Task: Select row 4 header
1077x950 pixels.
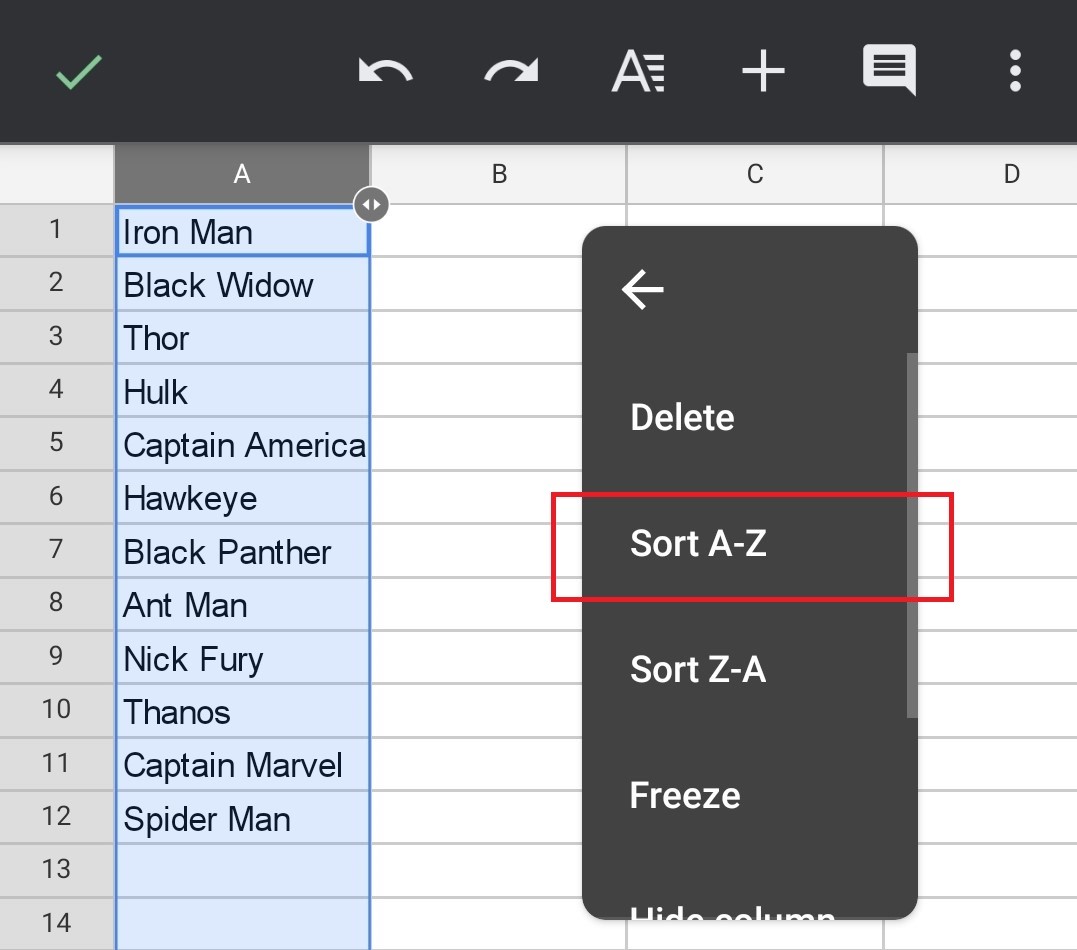Action: point(56,389)
